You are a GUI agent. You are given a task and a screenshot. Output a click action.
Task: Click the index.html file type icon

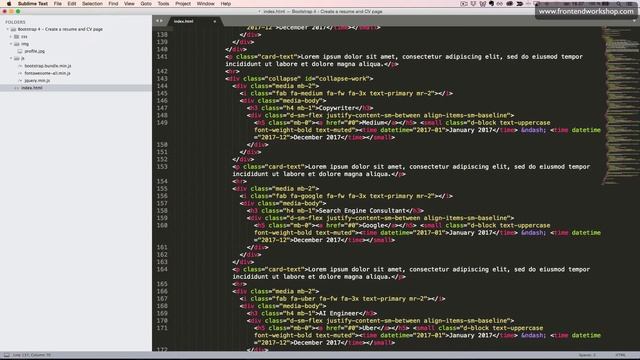(17, 88)
